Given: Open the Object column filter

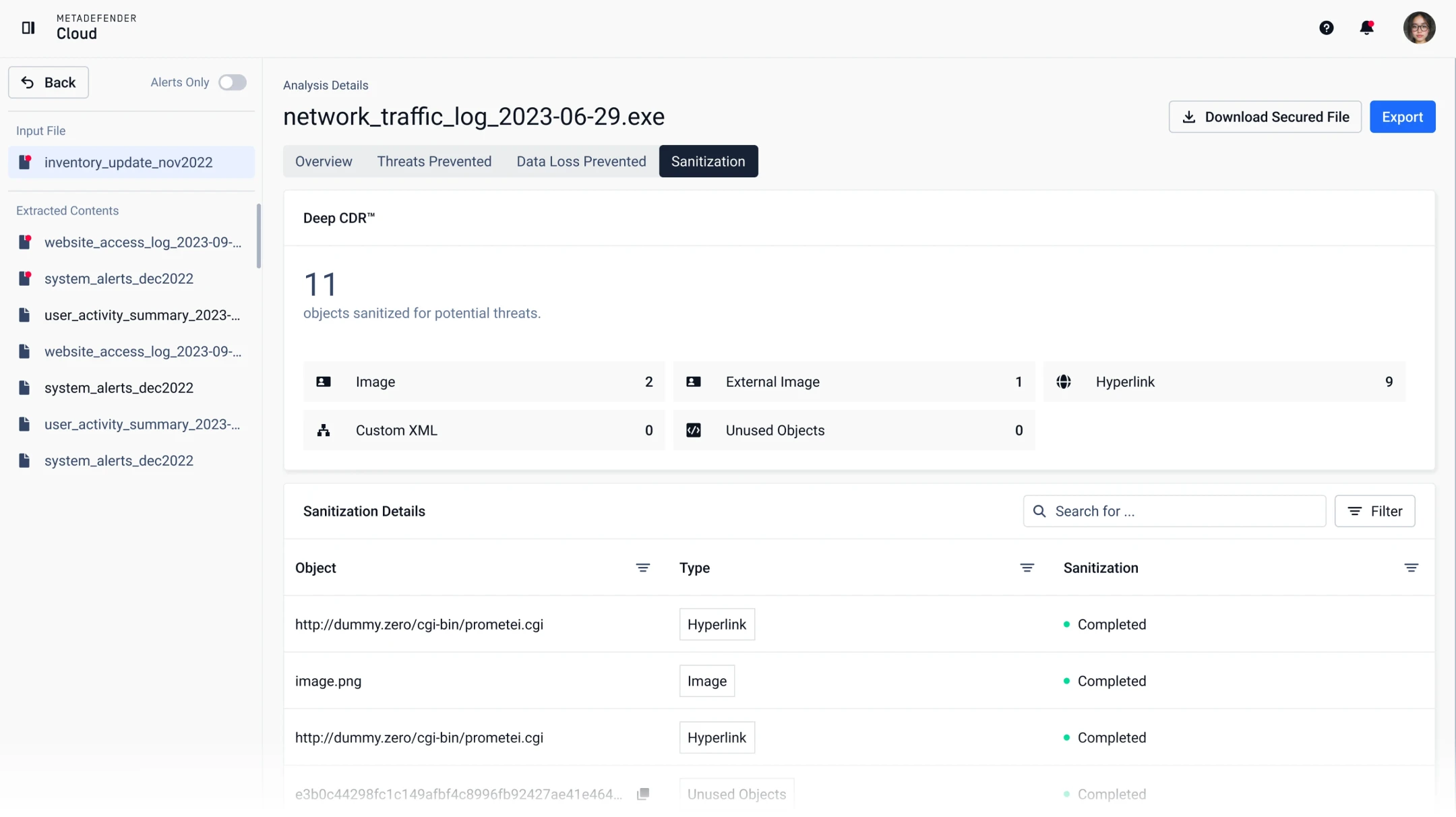Looking at the screenshot, I should point(642,568).
